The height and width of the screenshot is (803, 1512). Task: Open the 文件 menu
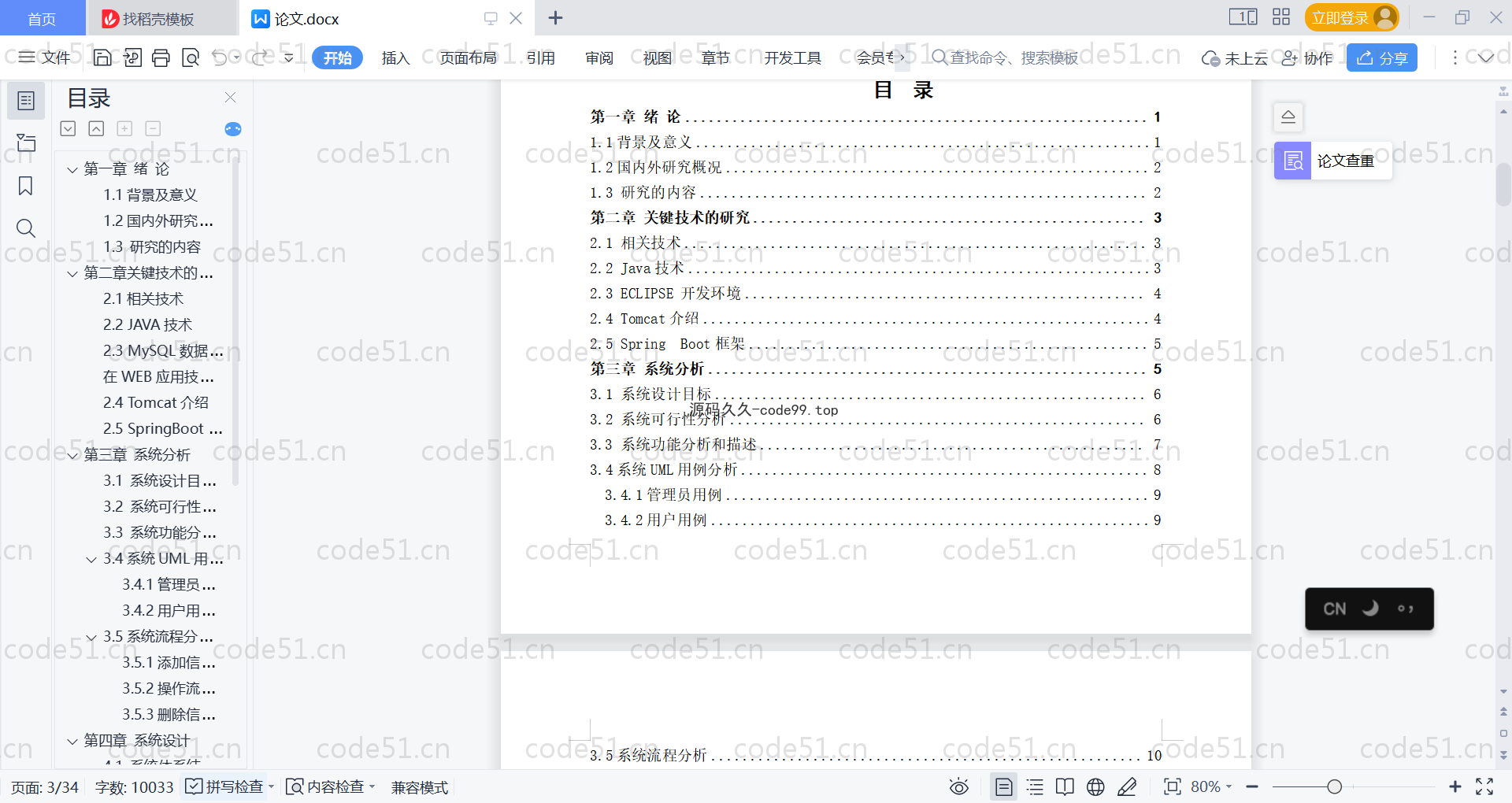pos(45,57)
